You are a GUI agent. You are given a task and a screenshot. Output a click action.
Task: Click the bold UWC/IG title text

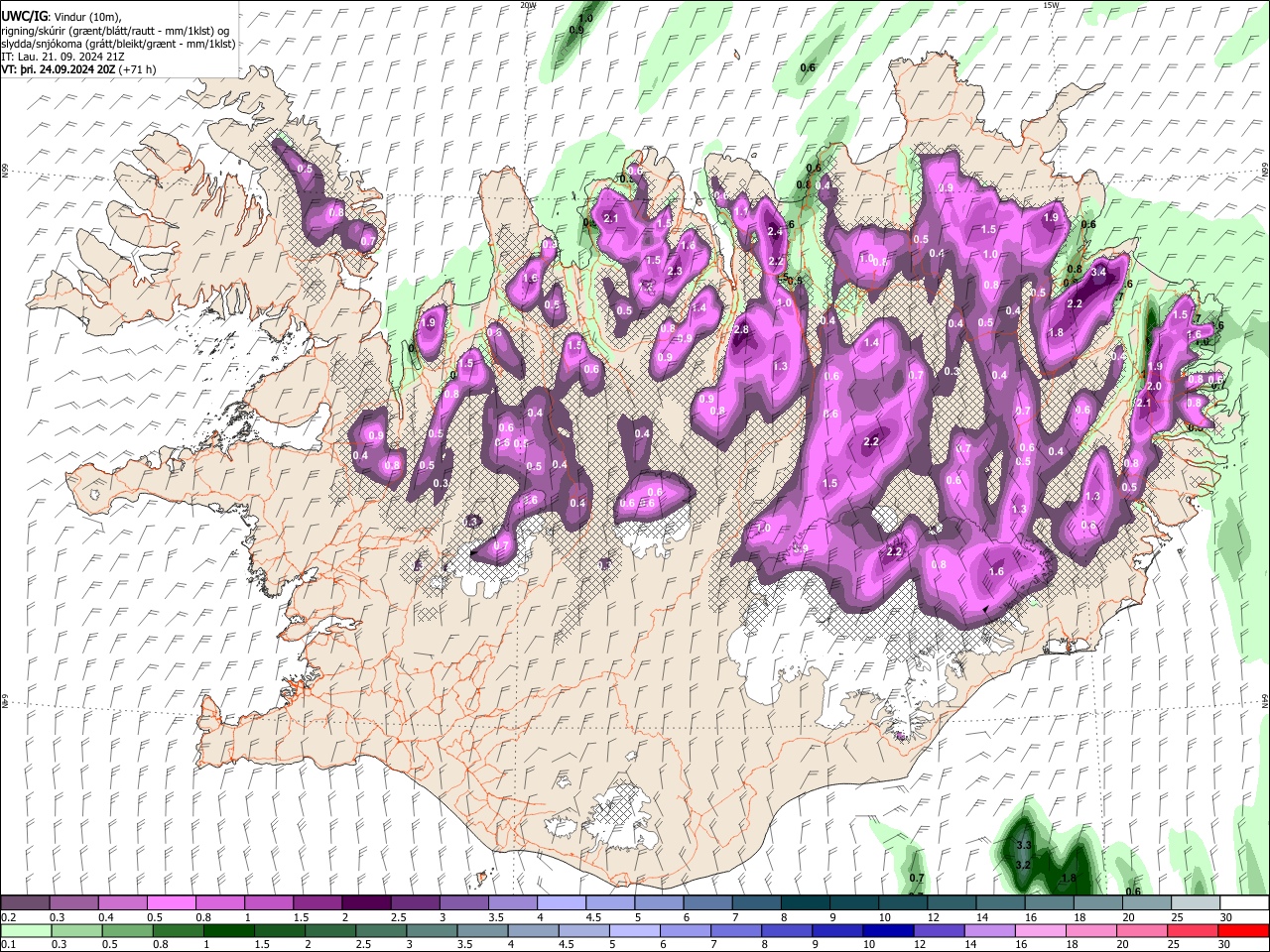tap(24, 16)
